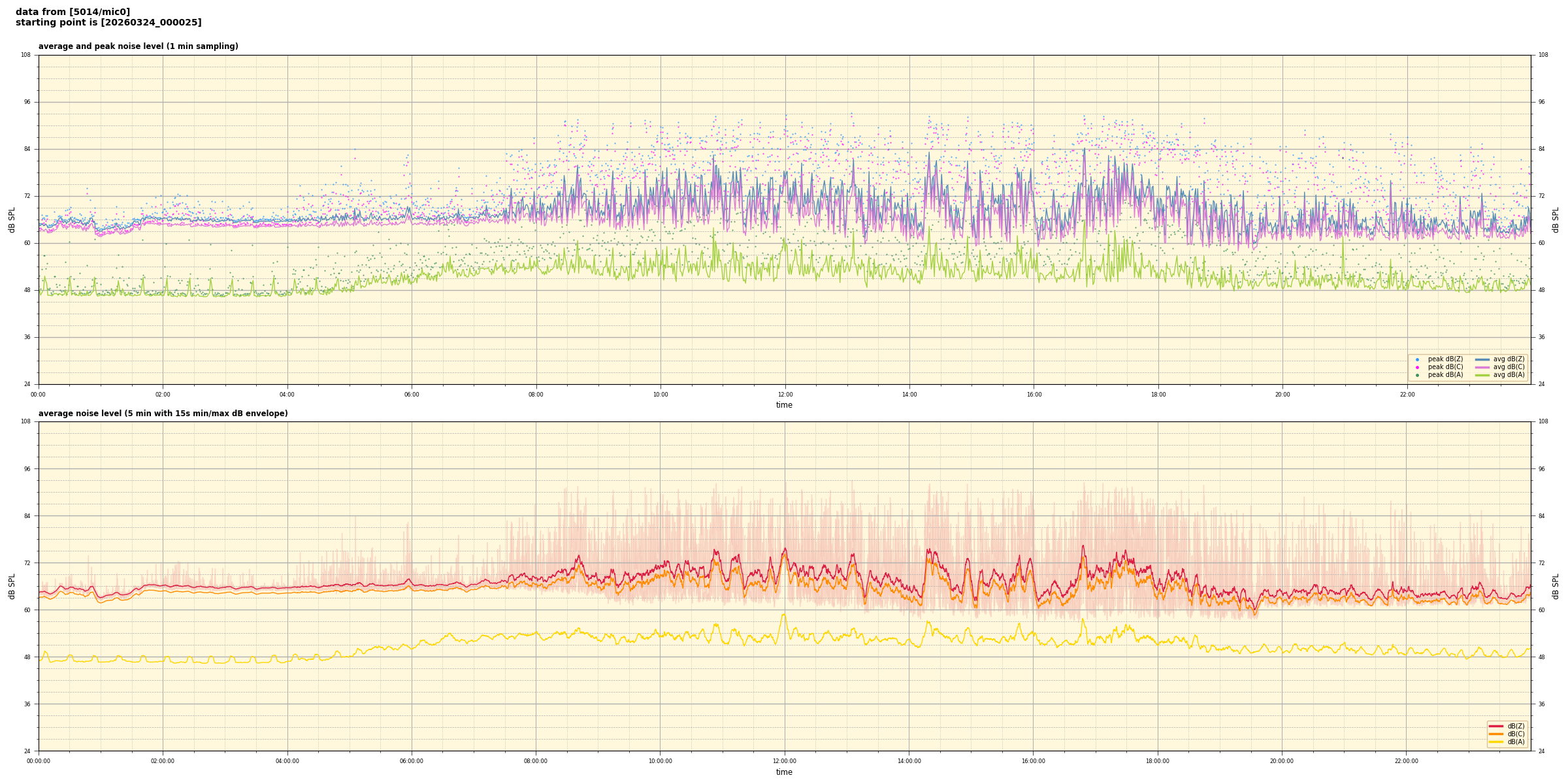Click the top chart title 'average and peak noise level'

pyautogui.click(x=138, y=46)
